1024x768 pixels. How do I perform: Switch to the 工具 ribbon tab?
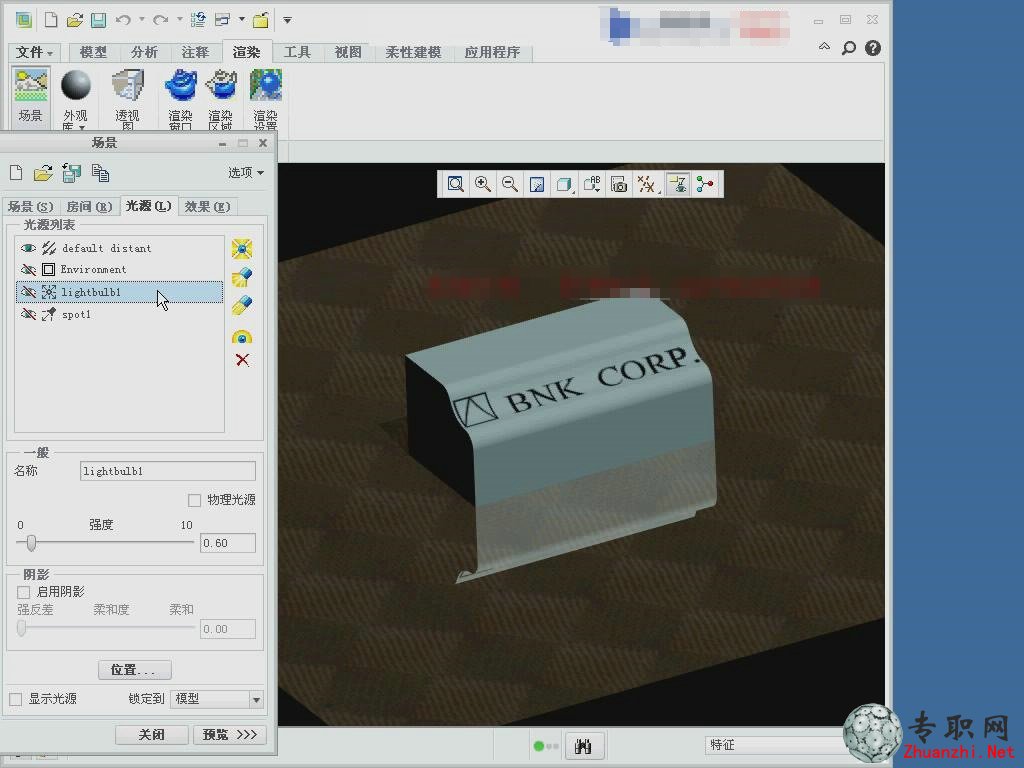click(x=296, y=52)
